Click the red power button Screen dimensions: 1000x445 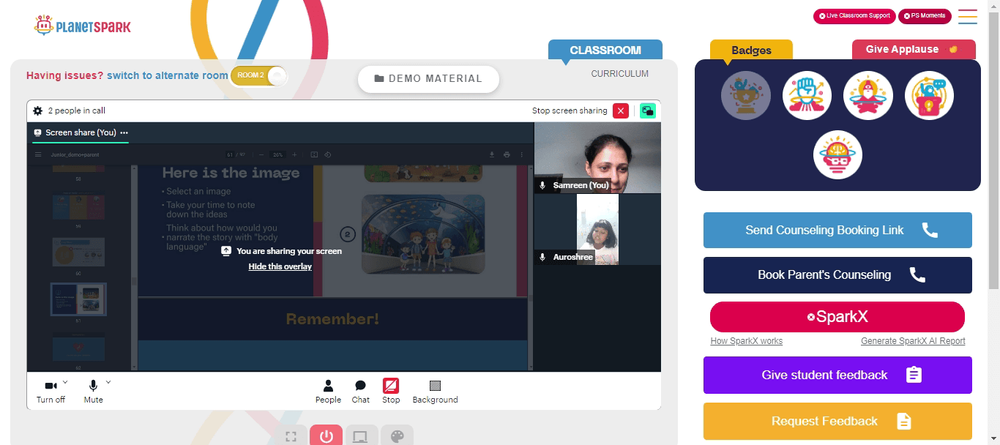(326, 435)
